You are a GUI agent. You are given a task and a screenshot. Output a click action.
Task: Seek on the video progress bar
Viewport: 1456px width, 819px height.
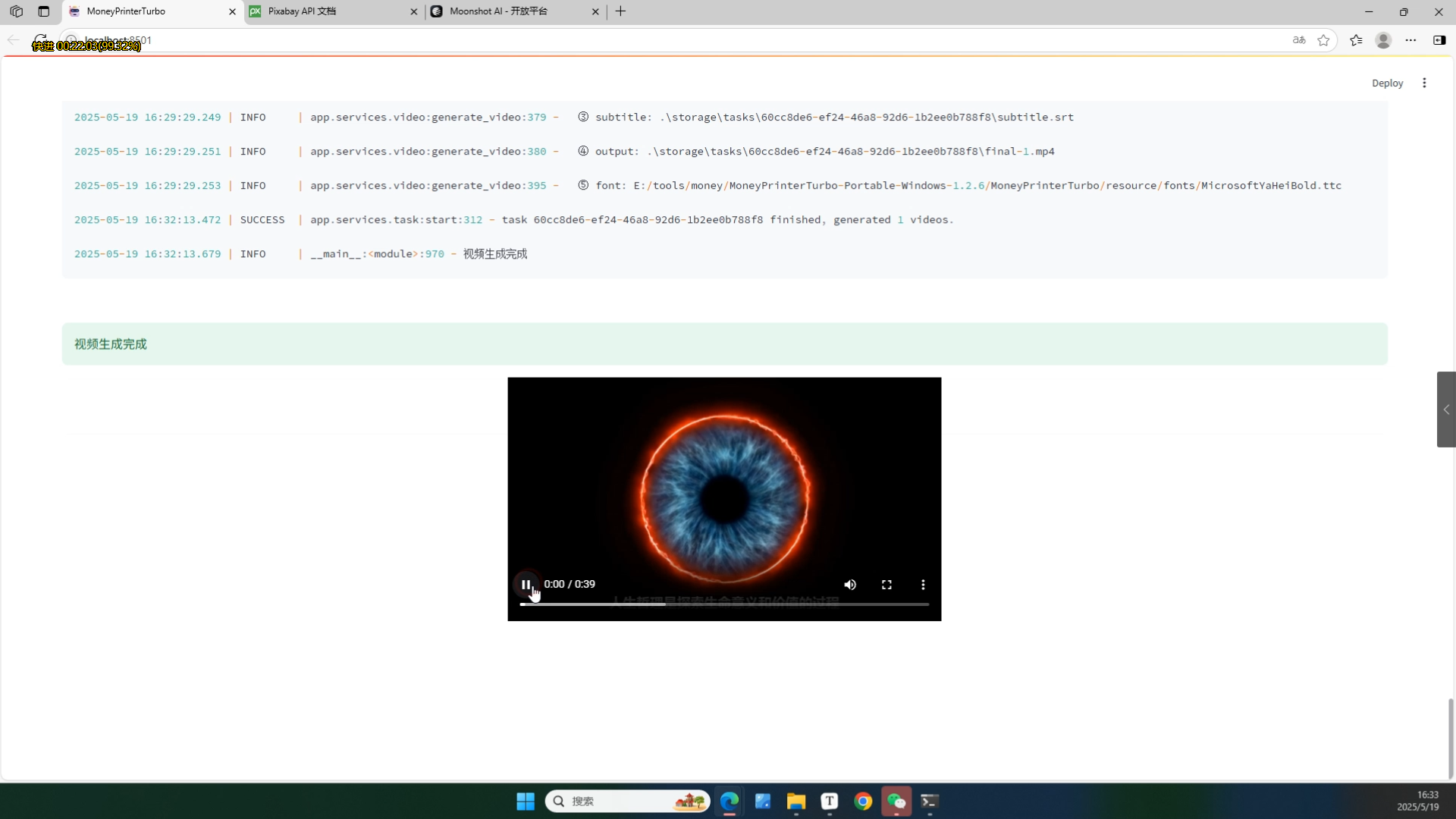[x=724, y=604]
